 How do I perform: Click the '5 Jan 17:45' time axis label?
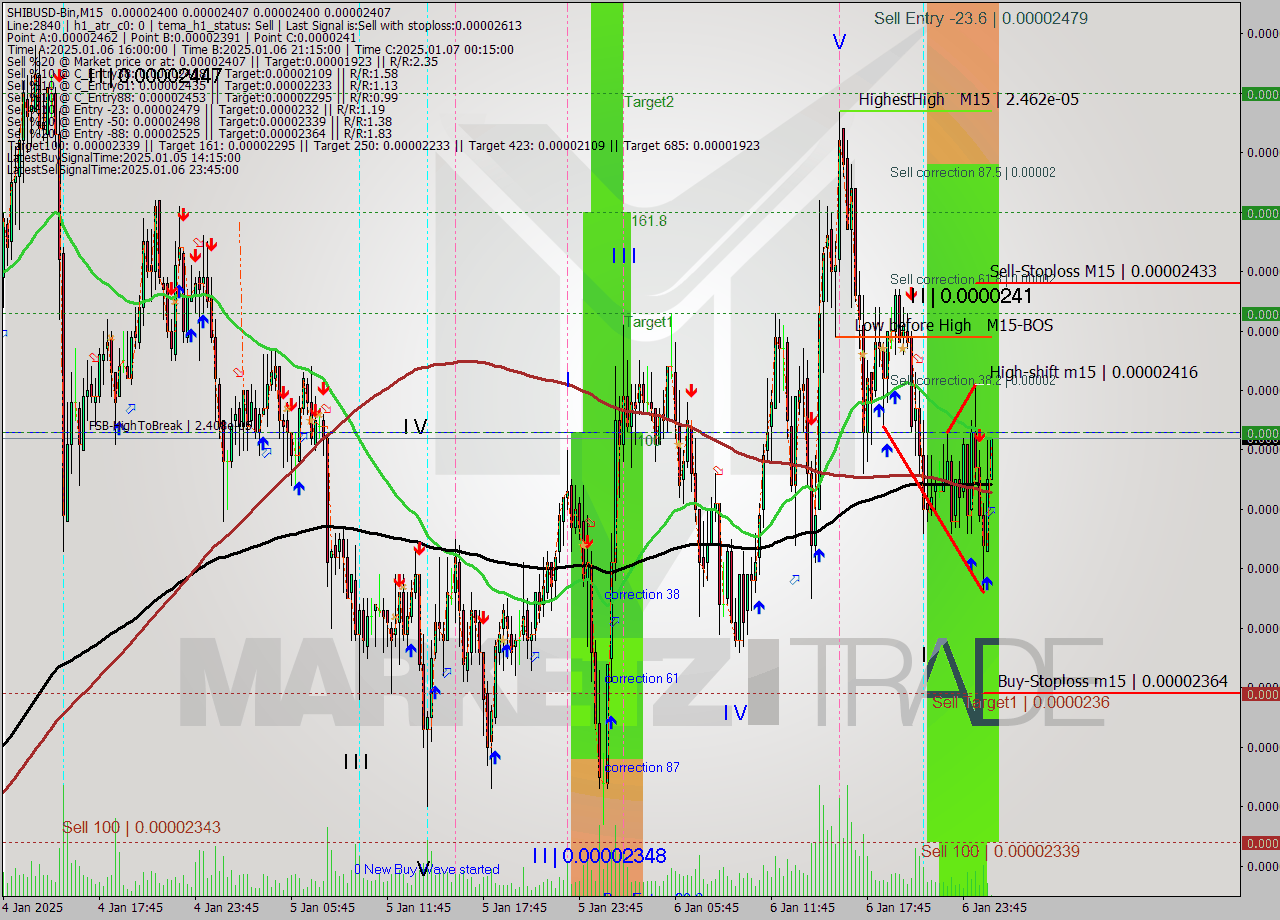coord(515,908)
